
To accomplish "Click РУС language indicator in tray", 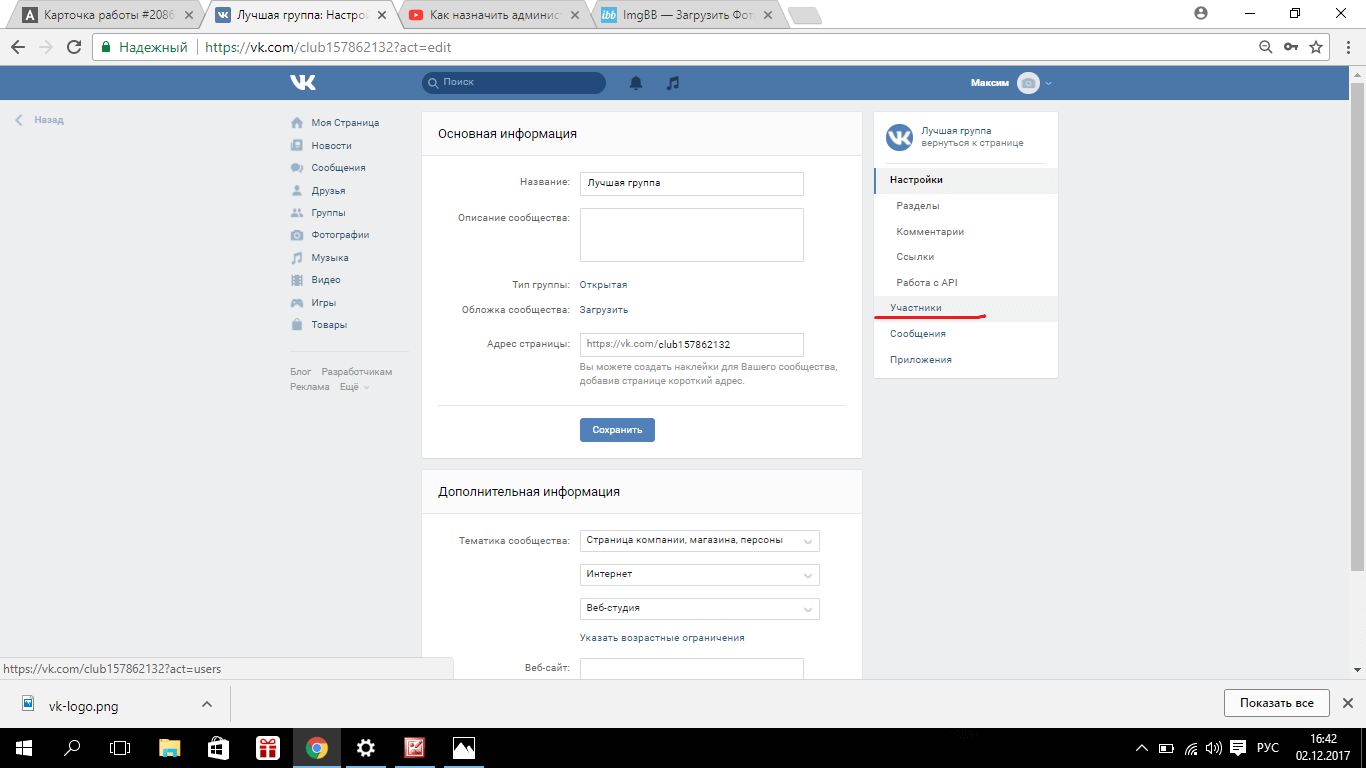I will click(1267, 747).
